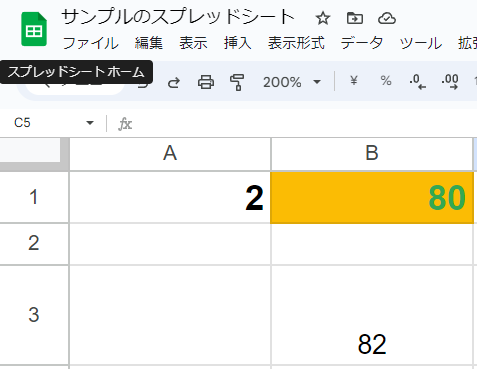This screenshot has width=477, height=369.
Task: Print the spreadsheet
Action: [x=206, y=82]
